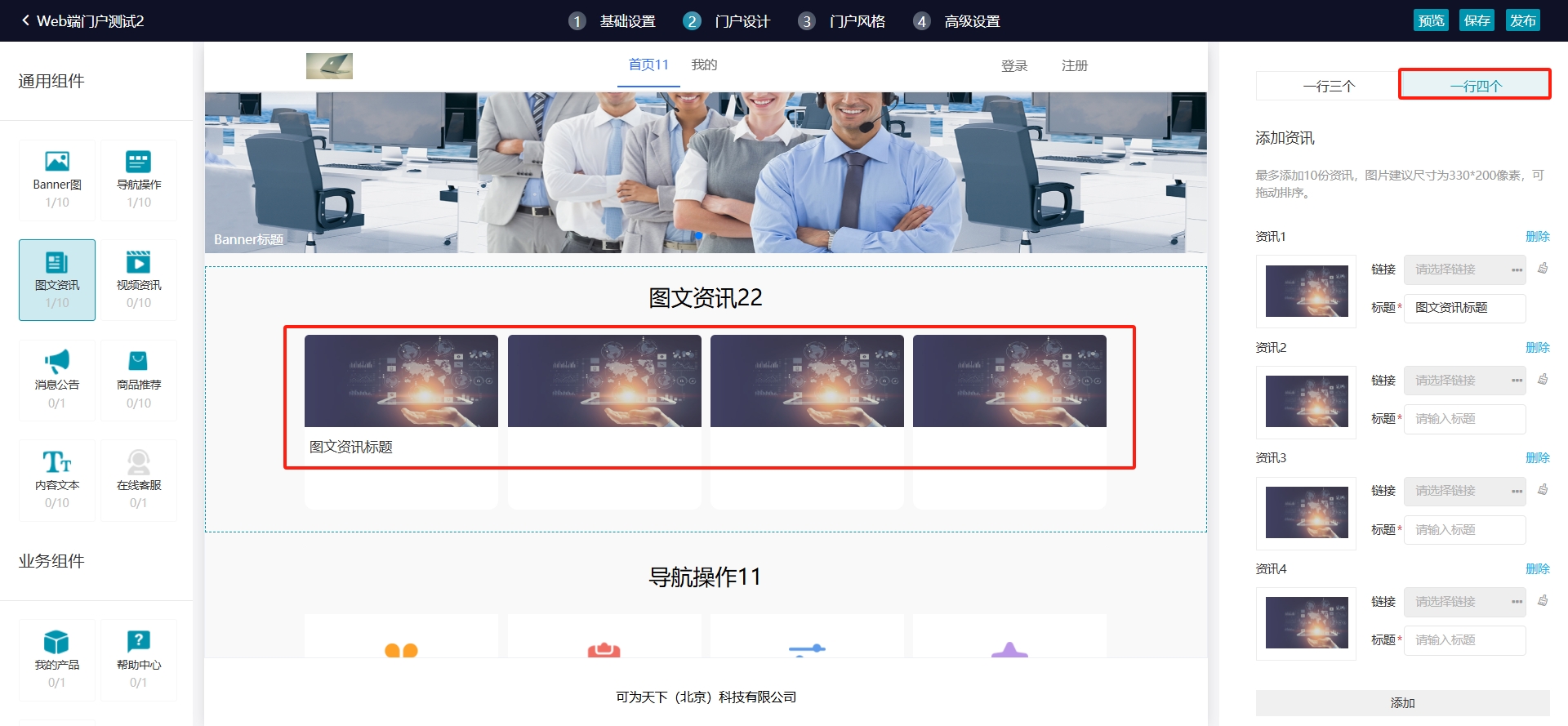Switch layout to 一行三个
1568x726 pixels.
coord(1329,86)
